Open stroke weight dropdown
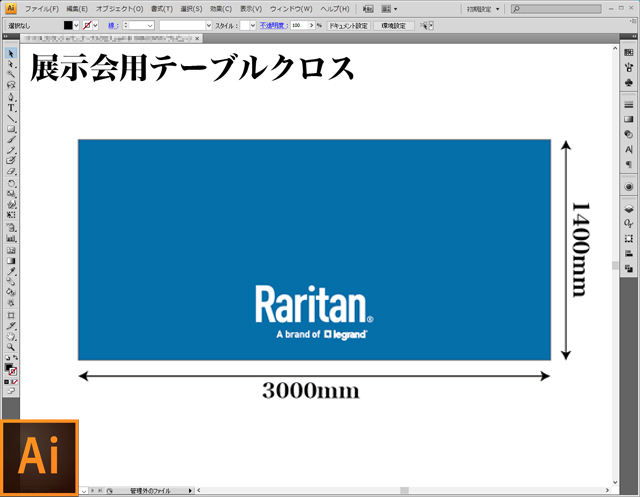The height and width of the screenshot is (497, 640). tap(150, 25)
